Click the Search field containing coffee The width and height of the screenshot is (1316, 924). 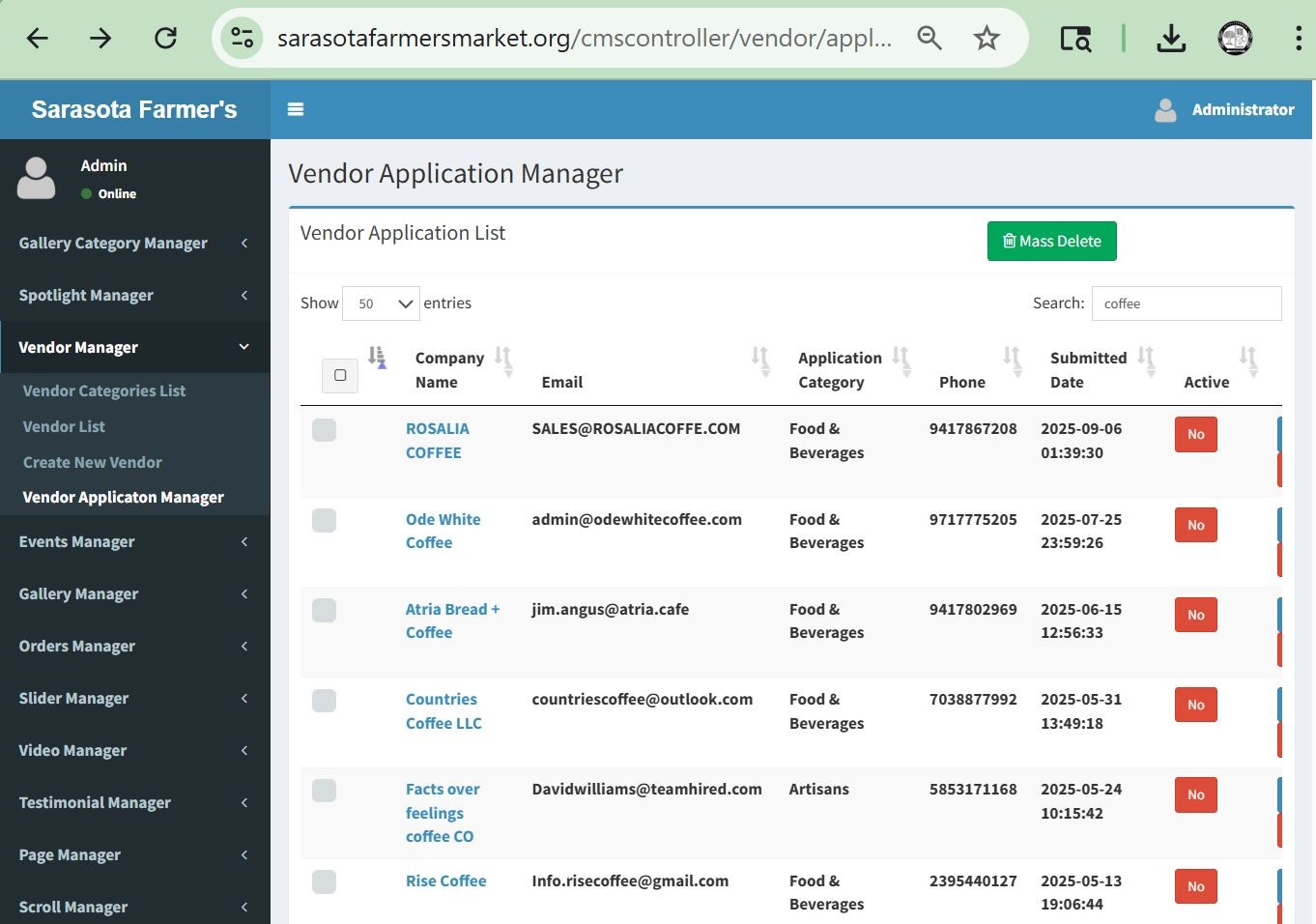[1186, 303]
